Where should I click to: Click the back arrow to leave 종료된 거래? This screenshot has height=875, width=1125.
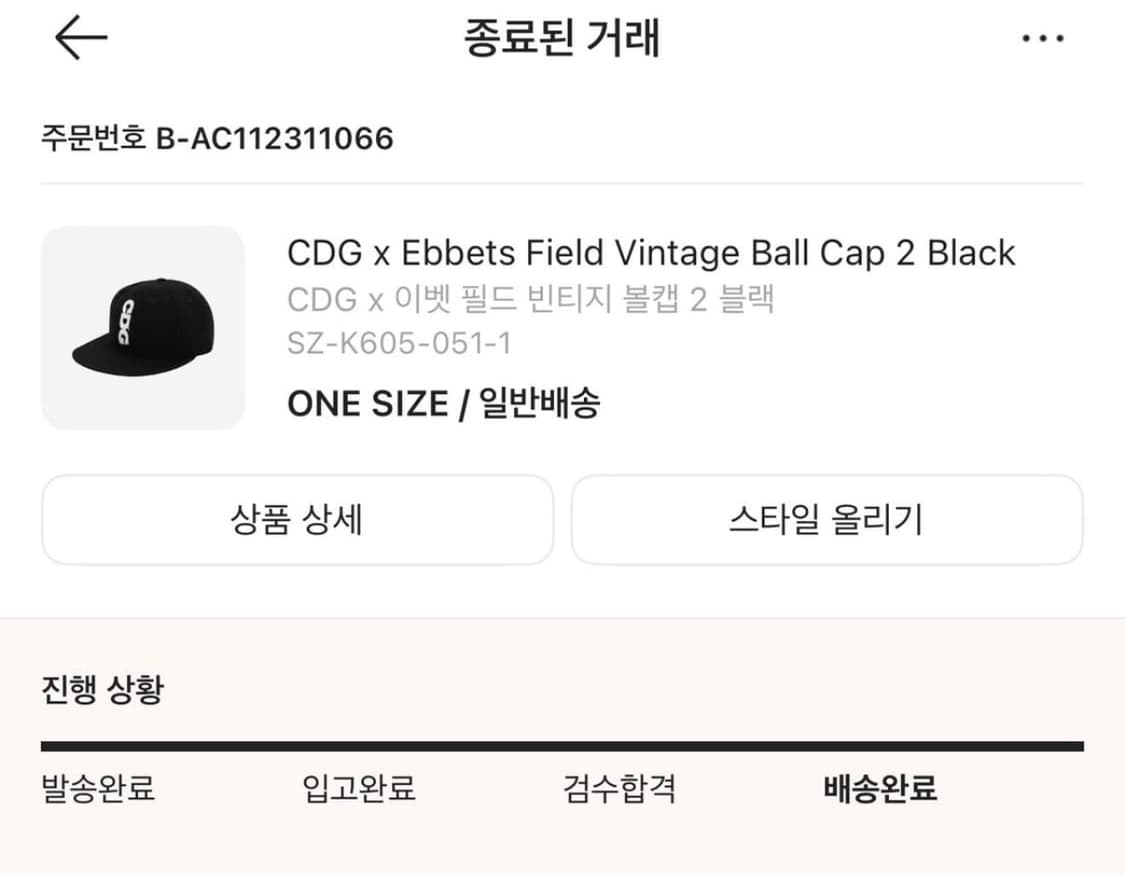point(82,37)
